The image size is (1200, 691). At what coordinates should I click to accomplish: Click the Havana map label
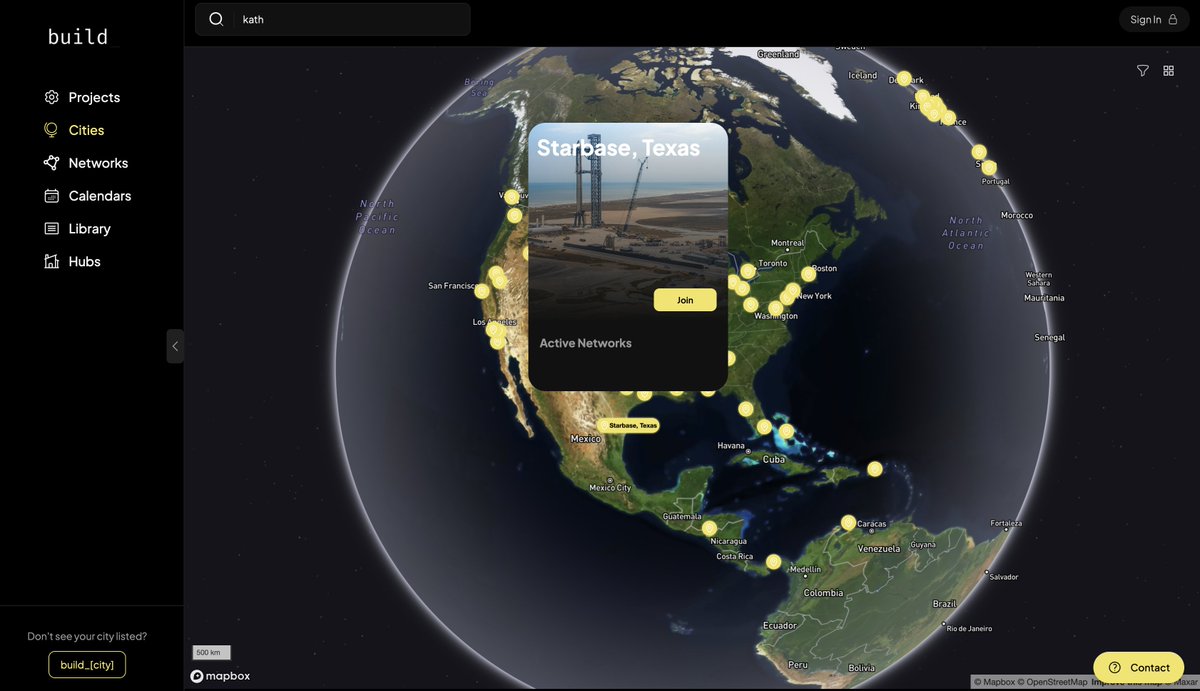pyautogui.click(x=731, y=446)
